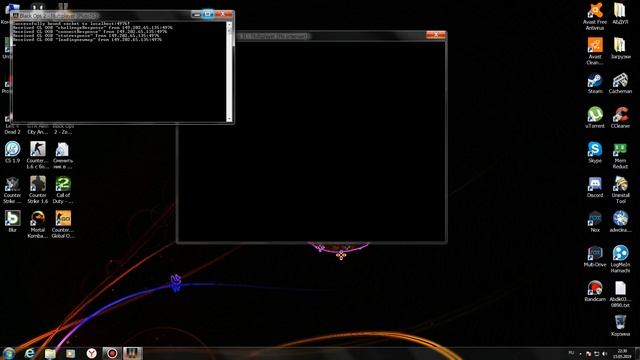Click the volume icon in the system tray
This screenshot has width=640, height=360.
(x=604, y=353)
